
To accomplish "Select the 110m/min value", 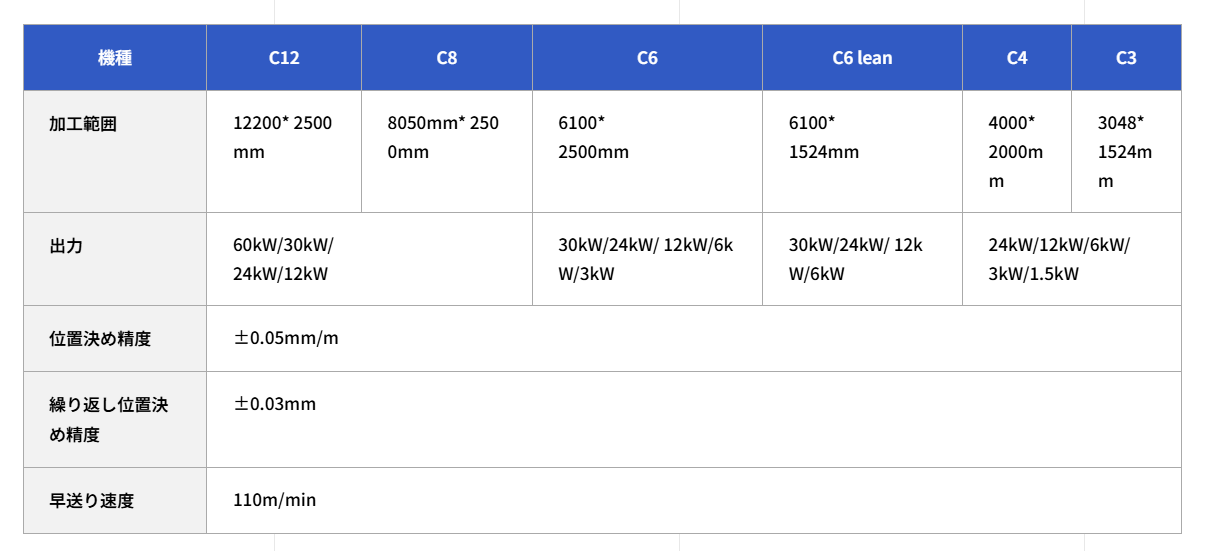I will [275, 500].
